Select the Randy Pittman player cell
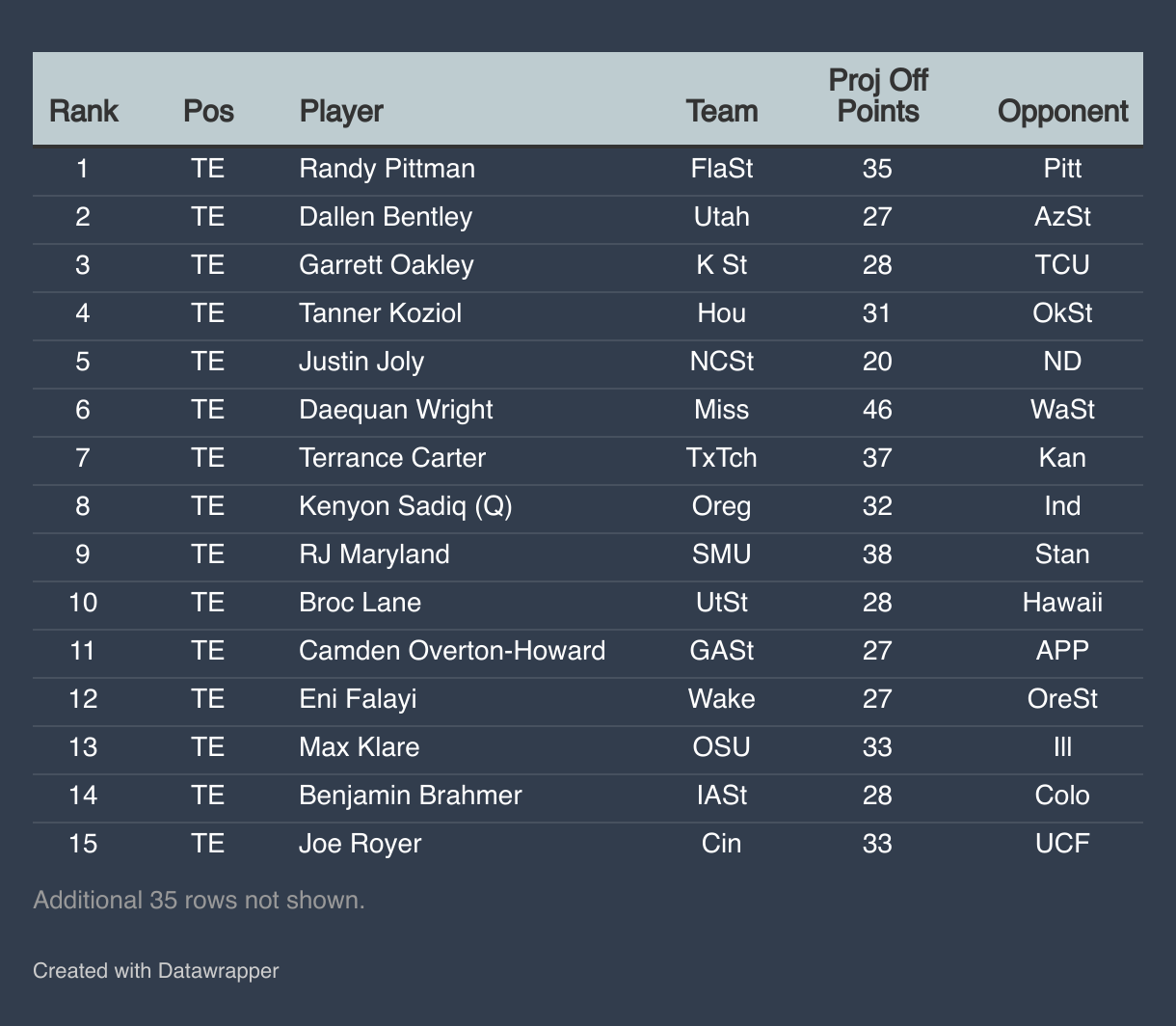Image resolution: width=1176 pixels, height=1026 pixels. 387,169
